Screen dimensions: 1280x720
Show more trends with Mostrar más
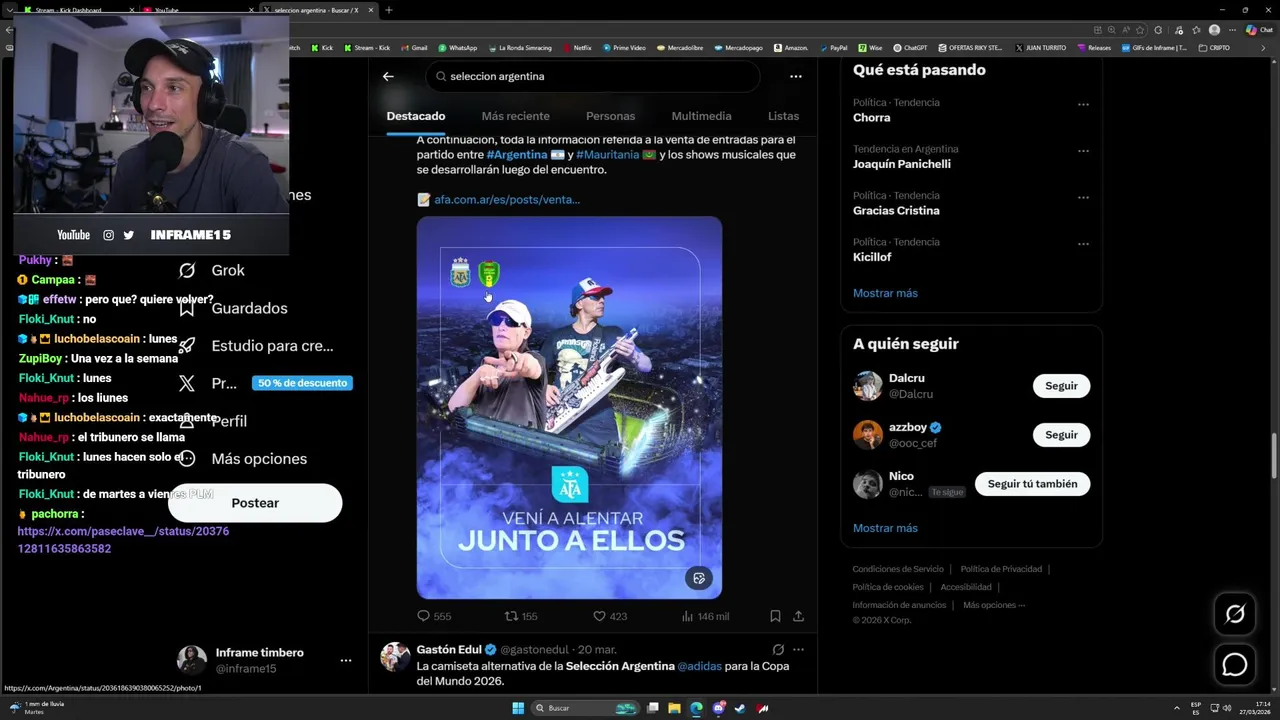point(885,293)
